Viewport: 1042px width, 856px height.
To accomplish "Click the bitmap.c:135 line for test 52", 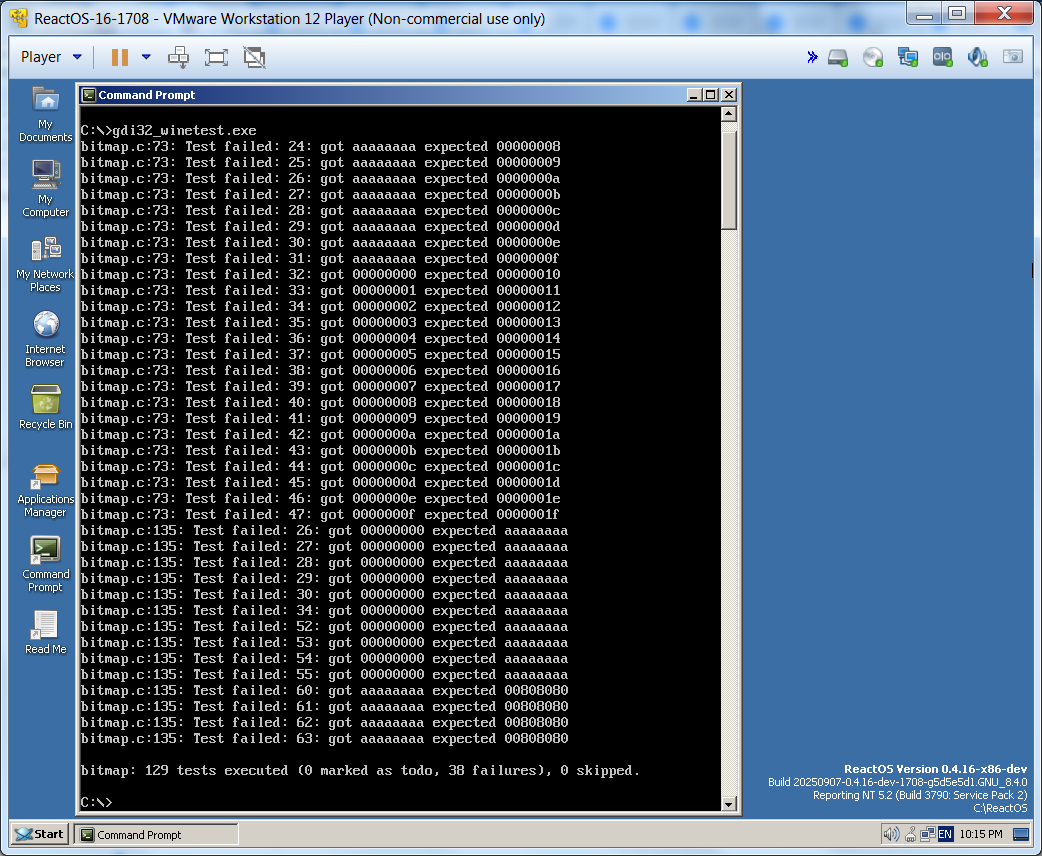I will pos(324,626).
